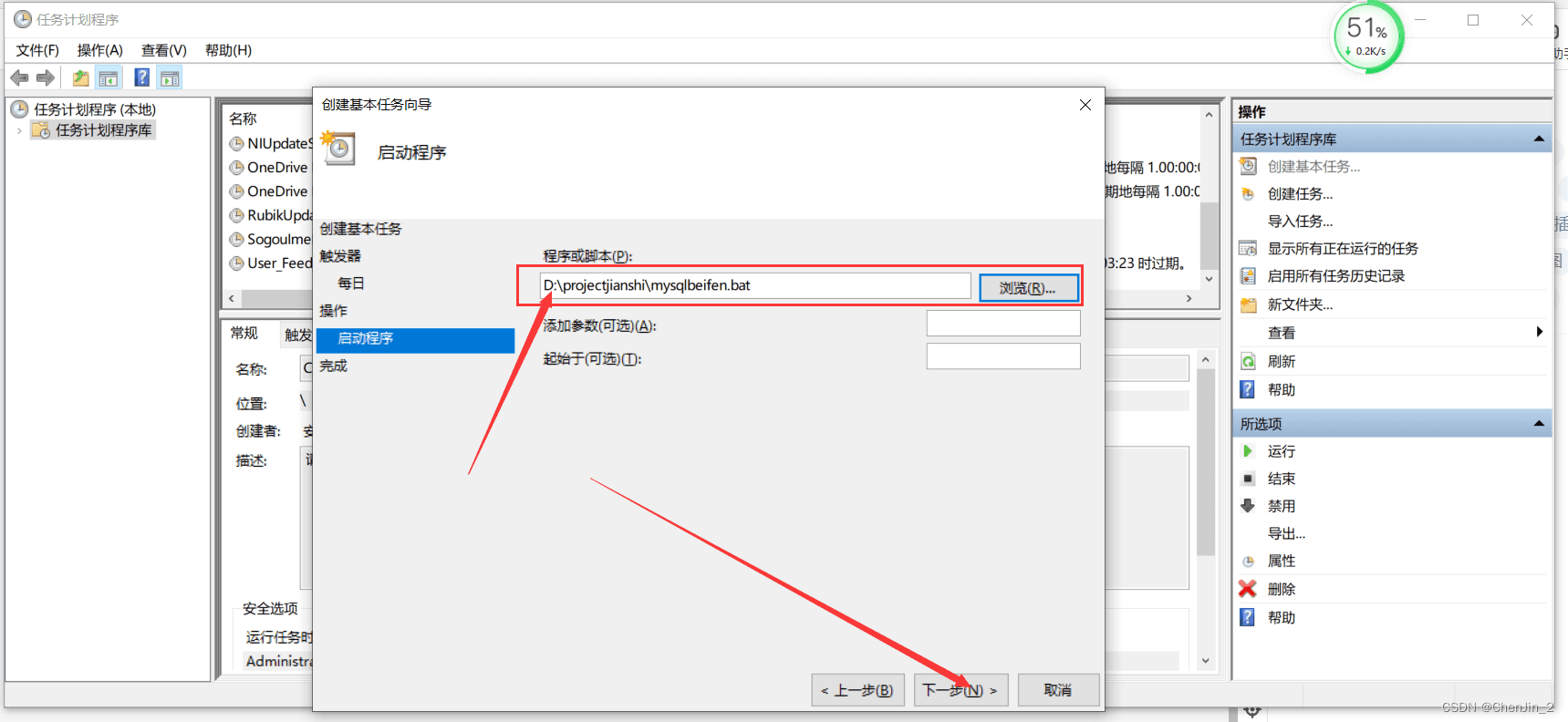Click the 51% network speed widget
Screen dimensions: 1568x722
(1367, 37)
